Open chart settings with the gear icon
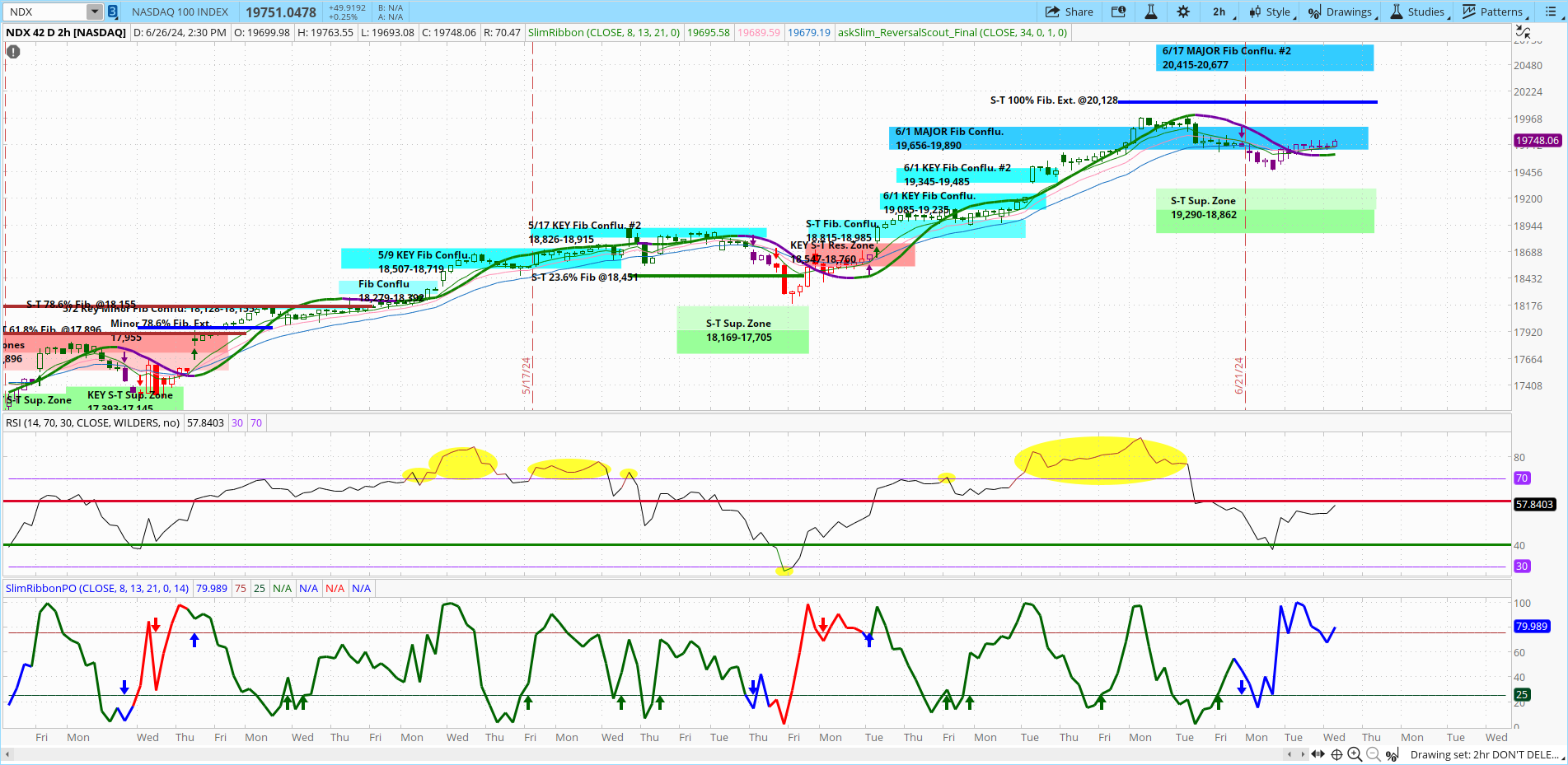The width and height of the screenshot is (1568, 765). coord(1183,12)
